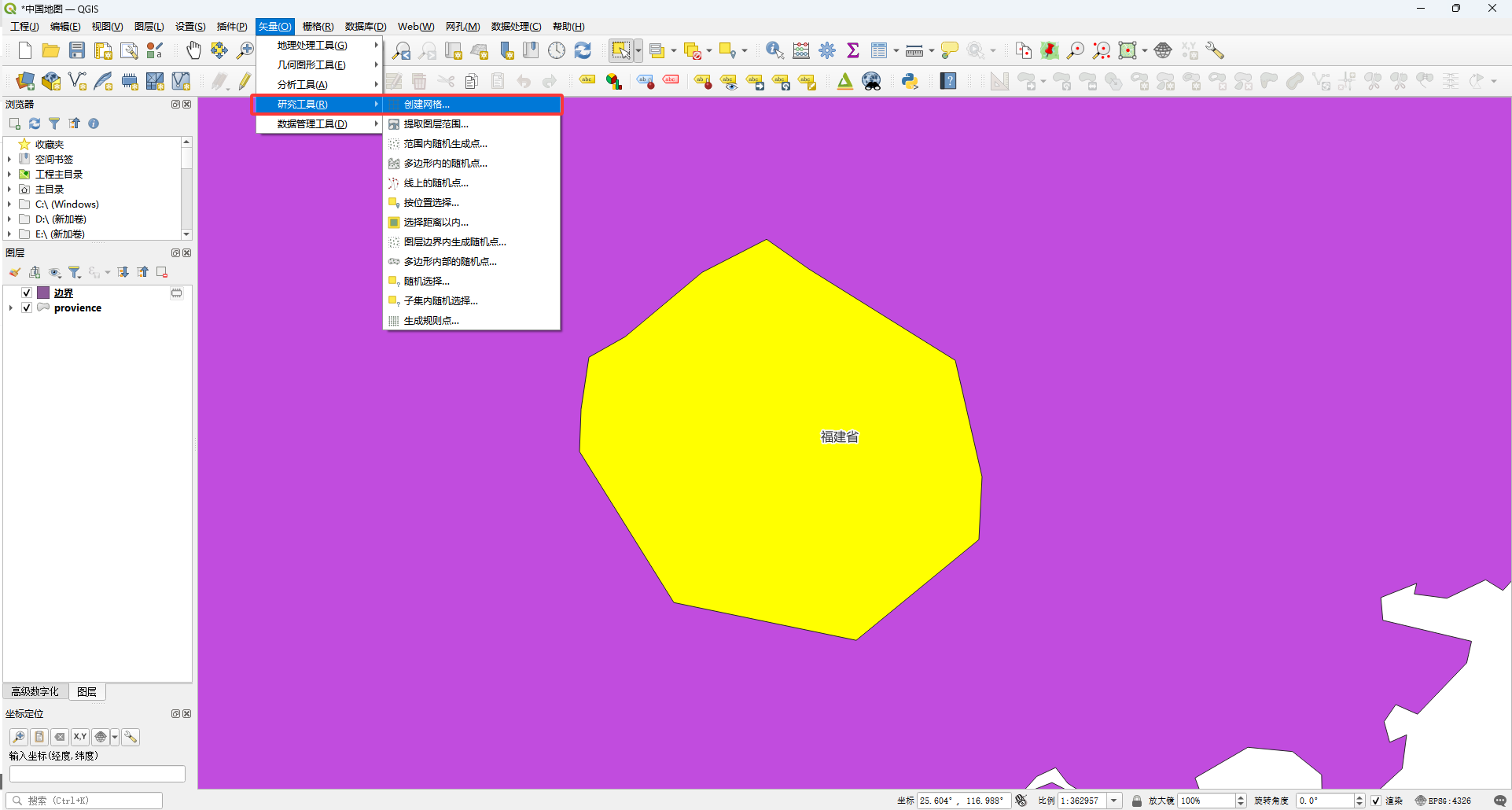Click the globe with binoculars icon
1512x810 pixels.
872,81
